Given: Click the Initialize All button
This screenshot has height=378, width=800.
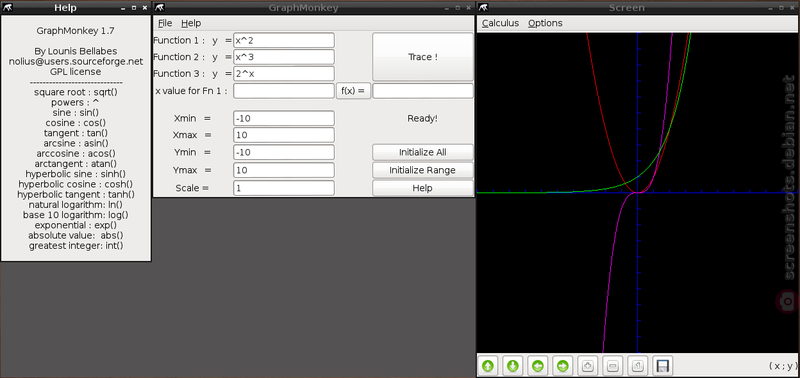Looking at the screenshot, I should tap(423, 152).
